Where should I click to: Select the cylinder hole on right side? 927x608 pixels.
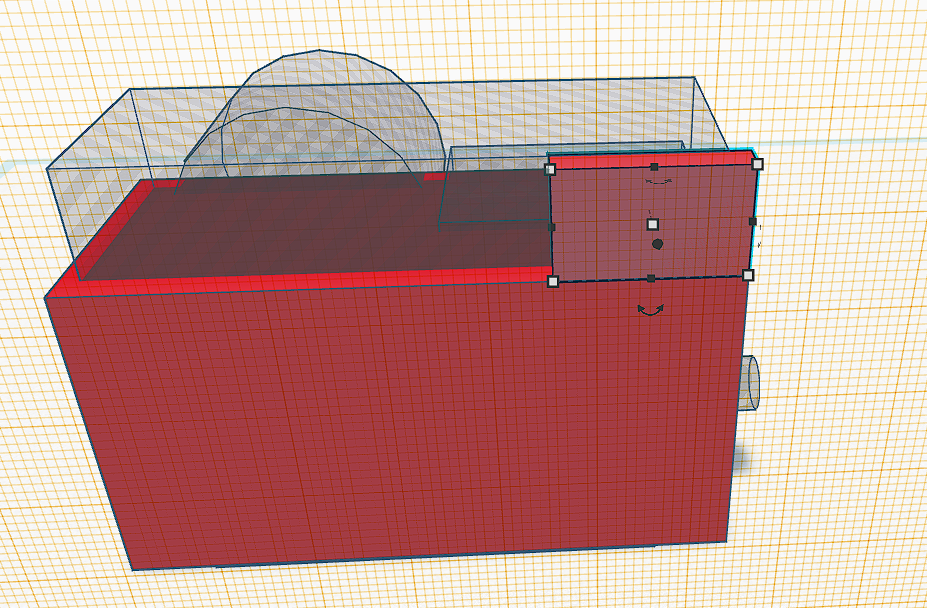(x=749, y=383)
